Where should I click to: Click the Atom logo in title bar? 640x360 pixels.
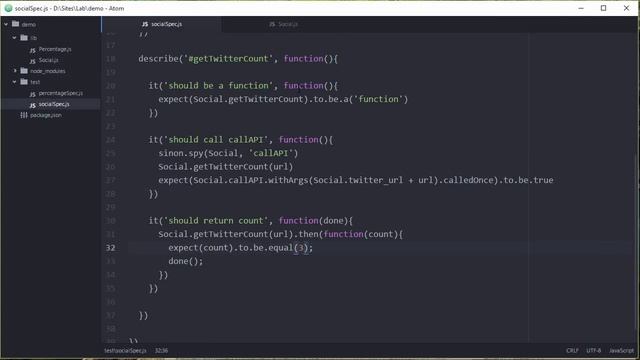(x=8, y=8)
